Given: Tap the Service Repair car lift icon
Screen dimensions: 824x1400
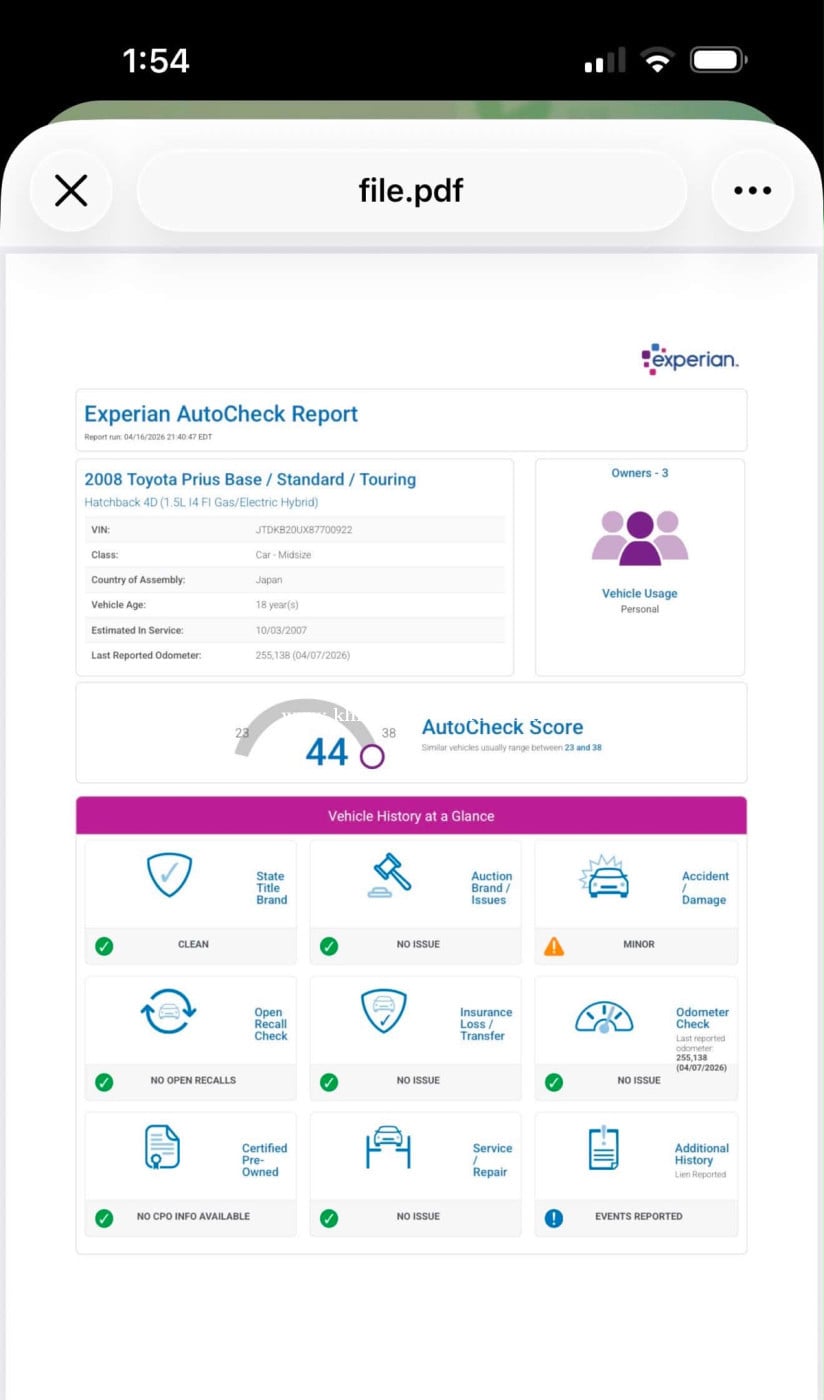Looking at the screenshot, I should [x=388, y=1147].
